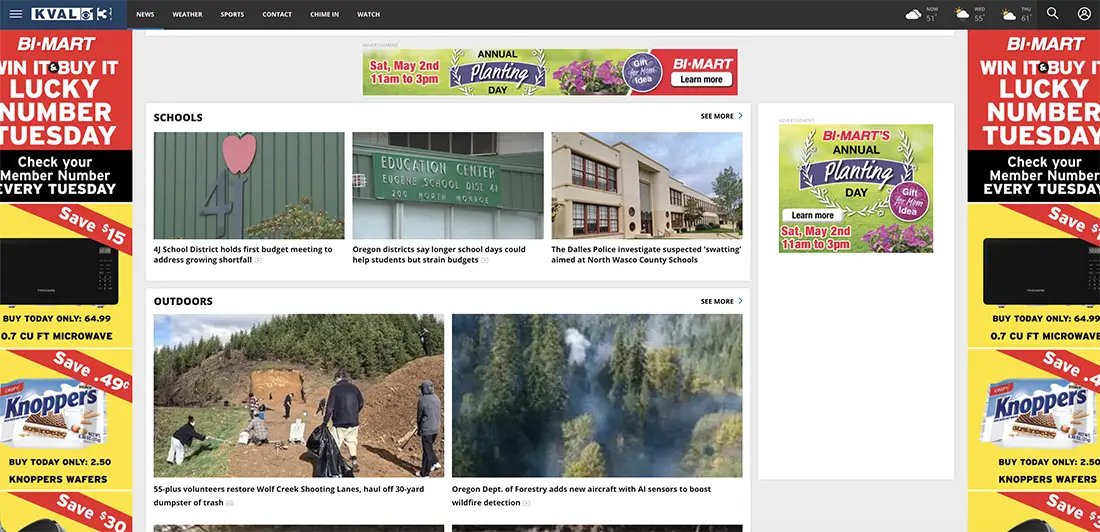Viewport: 1100px width, 532px height.
Task: Click the school building exterior thumbnail
Action: [x=647, y=185]
